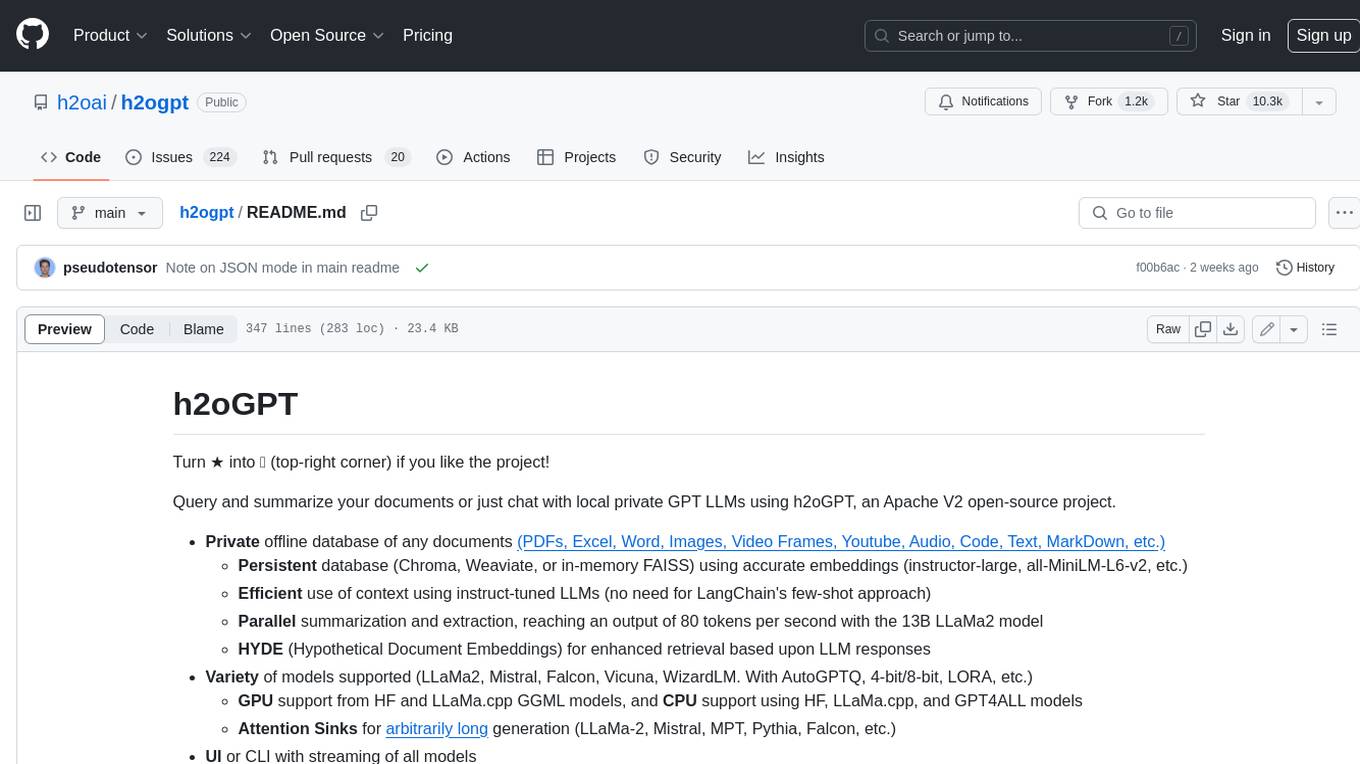Open the Sign up page
1360x764 pixels.
coord(1323,35)
